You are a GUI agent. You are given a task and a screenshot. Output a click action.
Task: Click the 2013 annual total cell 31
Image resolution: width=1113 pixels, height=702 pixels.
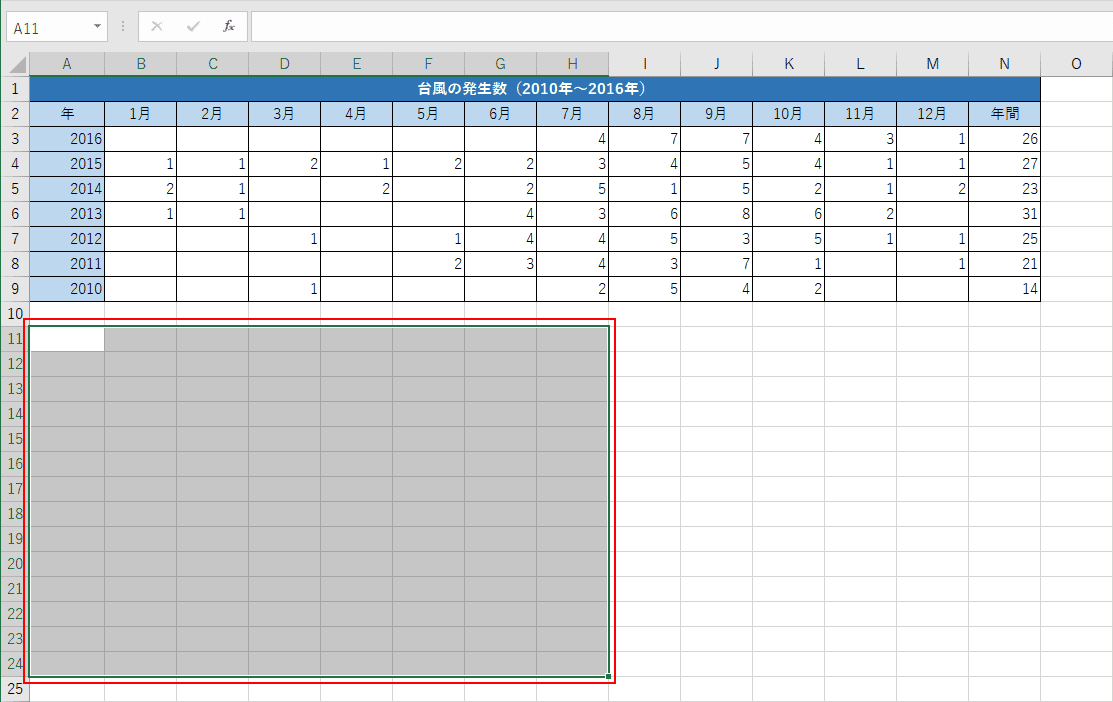pyautogui.click(x=1004, y=214)
